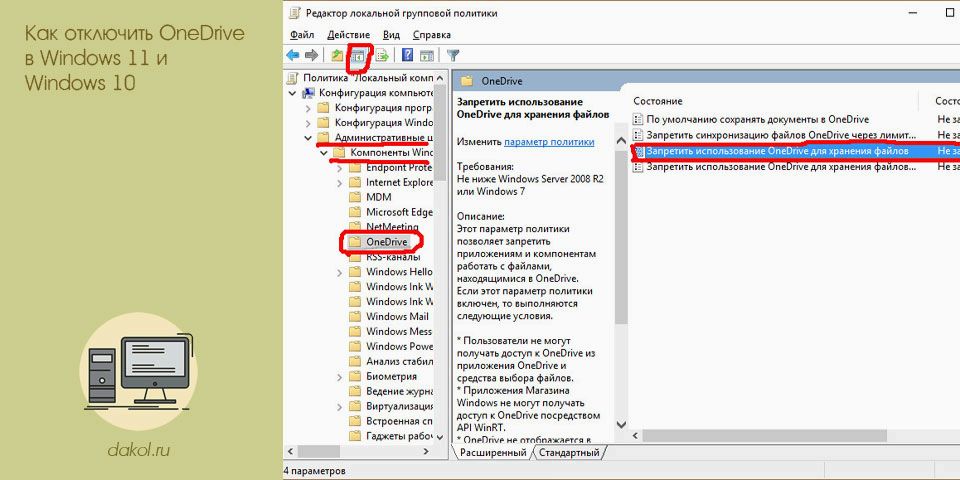Click the tree horizontal scroll left arrow
Viewport: 960px width, 480px height.
pos(291,452)
